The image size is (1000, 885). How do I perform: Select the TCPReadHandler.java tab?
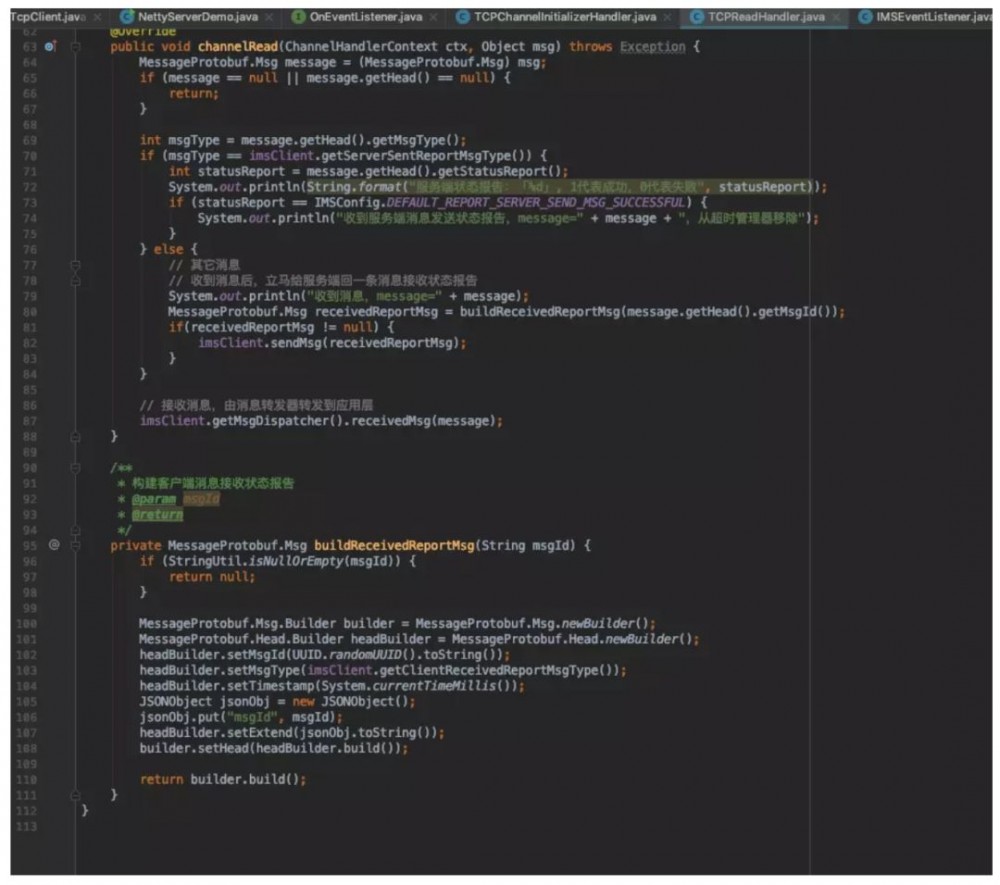coord(766,17)
